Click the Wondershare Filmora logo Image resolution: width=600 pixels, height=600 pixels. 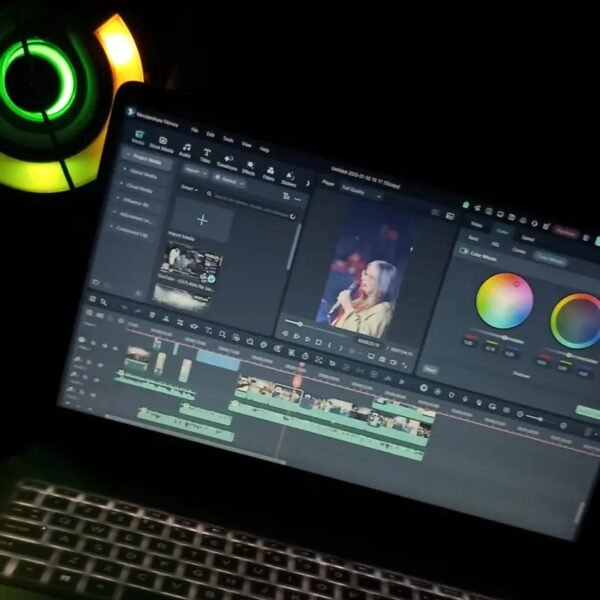pyautogui.click(x=131, y=112)
